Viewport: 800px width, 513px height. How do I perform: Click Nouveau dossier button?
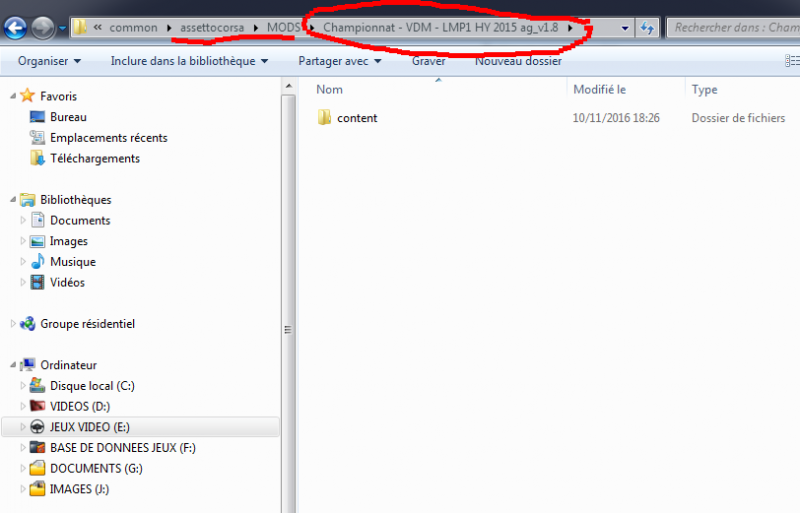pos(518,61)
